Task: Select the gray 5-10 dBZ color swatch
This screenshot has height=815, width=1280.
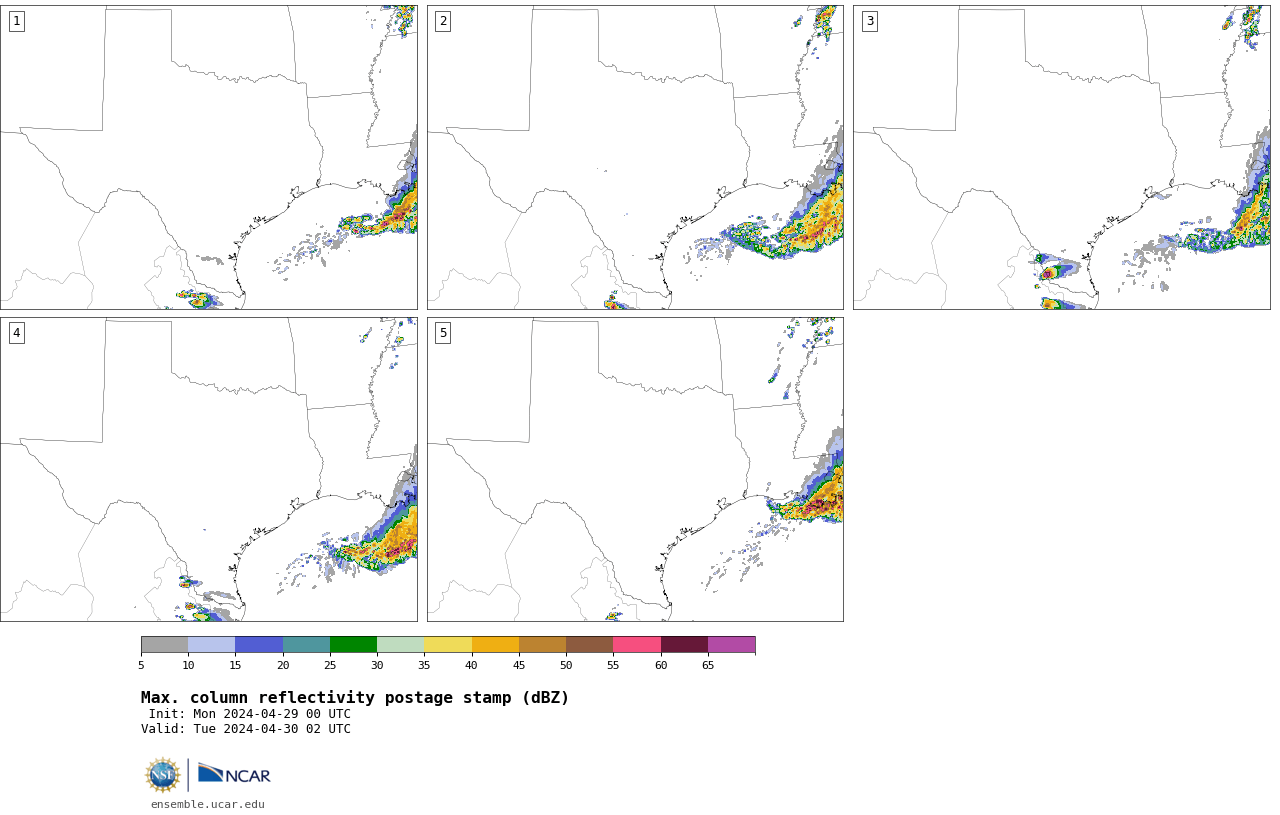Action: (164, 644)
